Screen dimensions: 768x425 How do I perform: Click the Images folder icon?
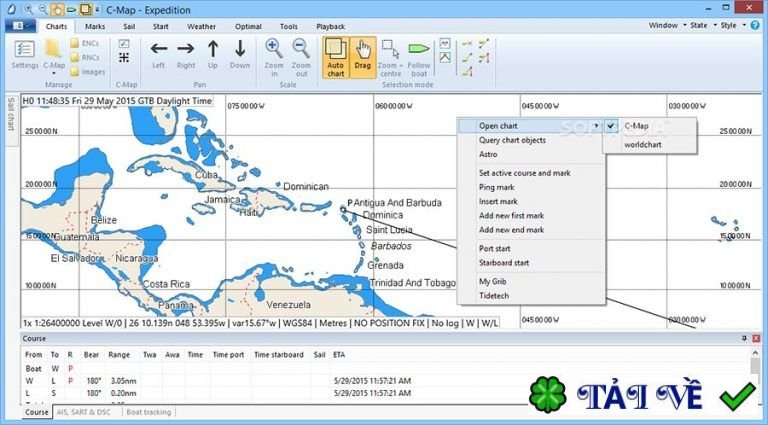[x=74, y=72]
